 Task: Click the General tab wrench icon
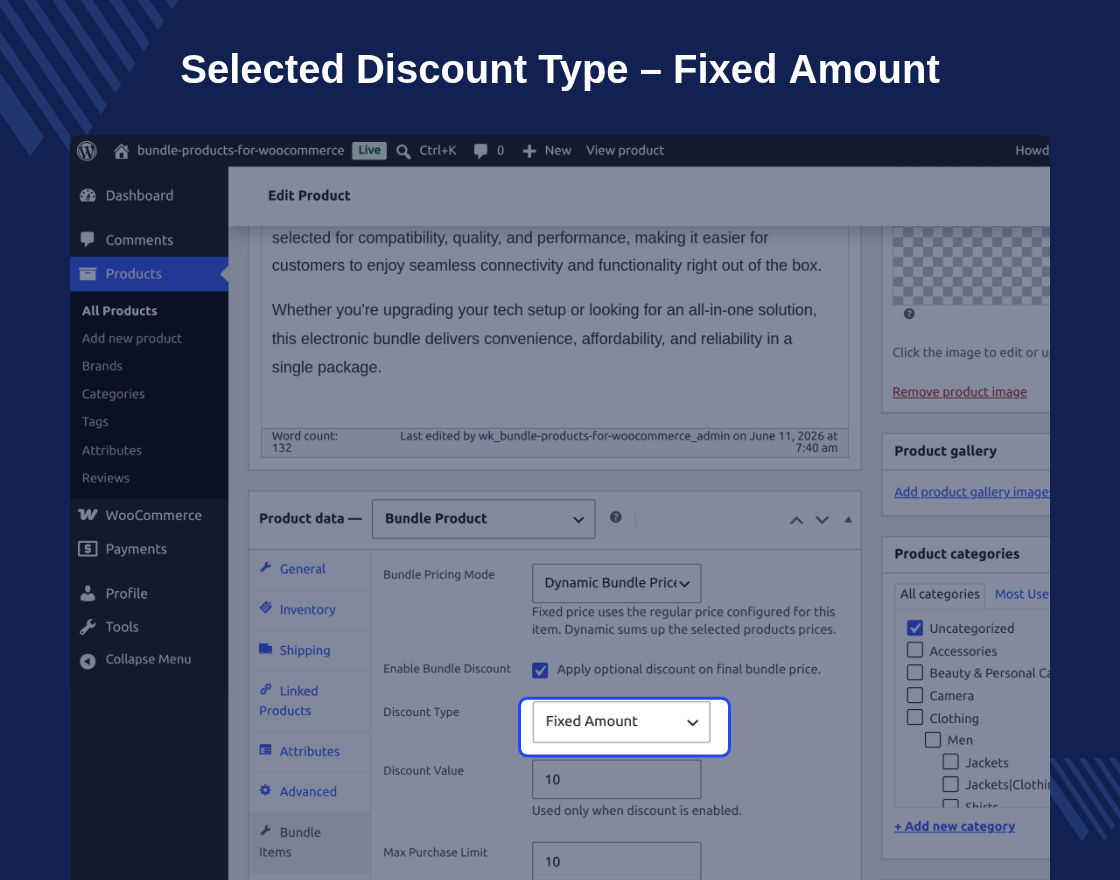(x=266, y=567)
